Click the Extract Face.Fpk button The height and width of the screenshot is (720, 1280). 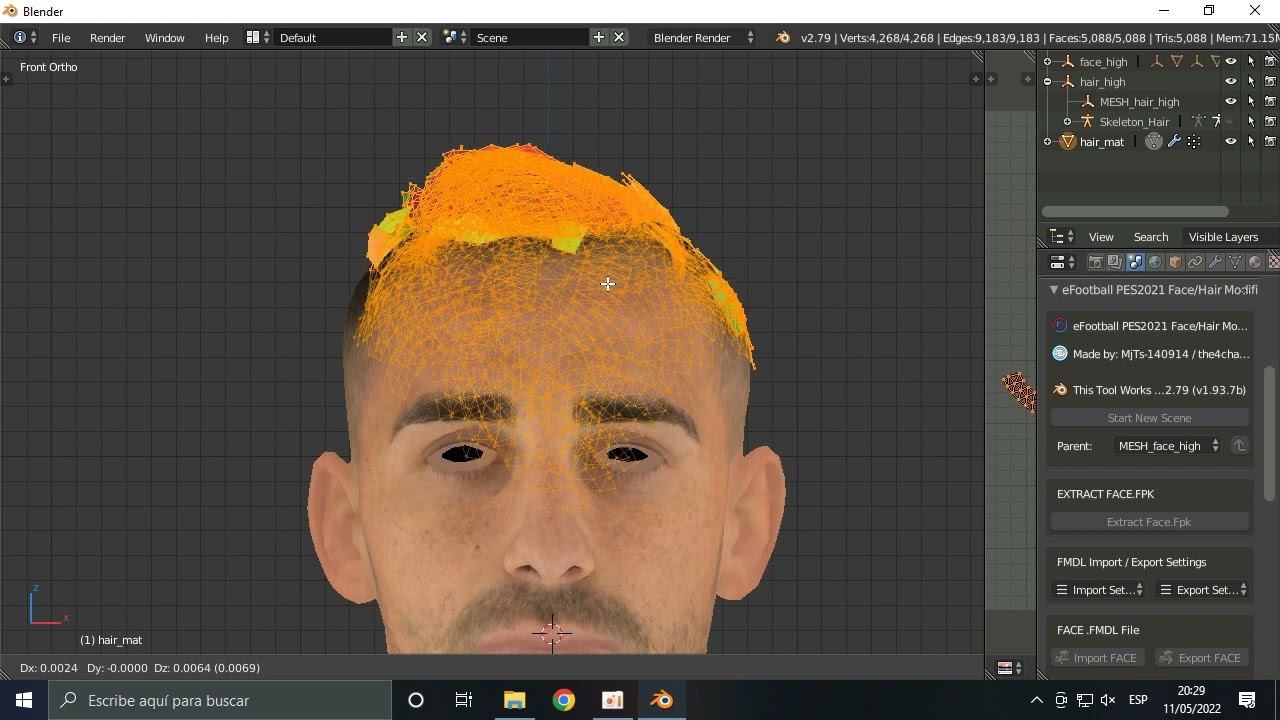pyautogui.click(x=1149, y=522)
